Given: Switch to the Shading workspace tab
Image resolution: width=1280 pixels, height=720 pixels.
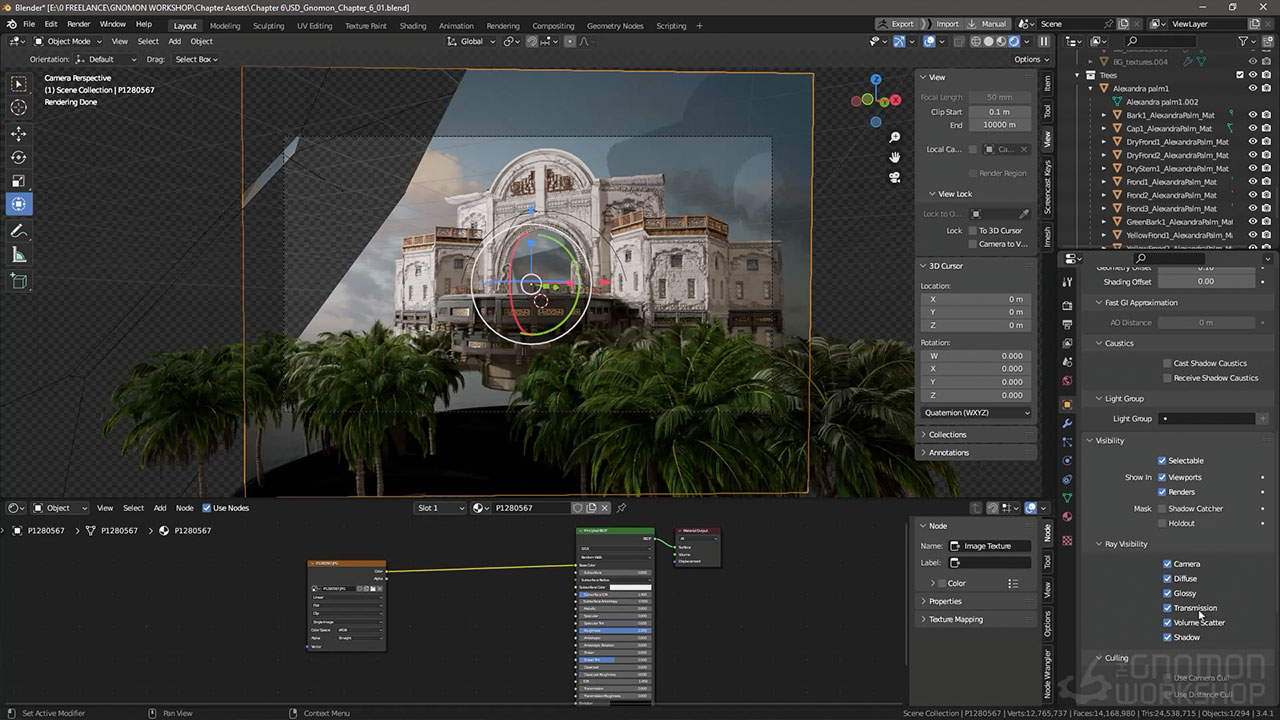Looking at the screenshot, I should point(412,25).
